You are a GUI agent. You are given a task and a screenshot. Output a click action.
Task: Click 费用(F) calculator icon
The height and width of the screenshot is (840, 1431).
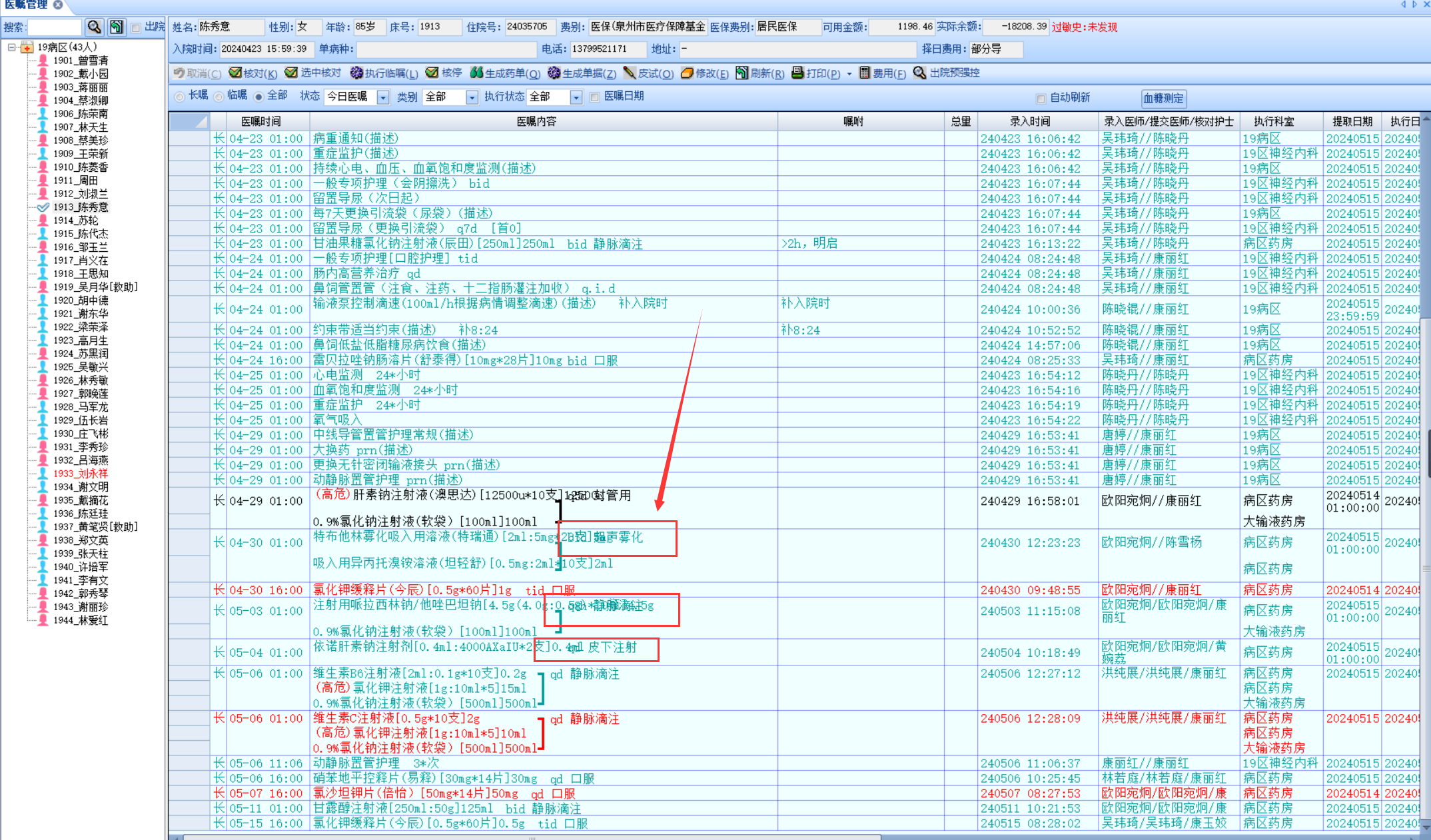(865, 73)
